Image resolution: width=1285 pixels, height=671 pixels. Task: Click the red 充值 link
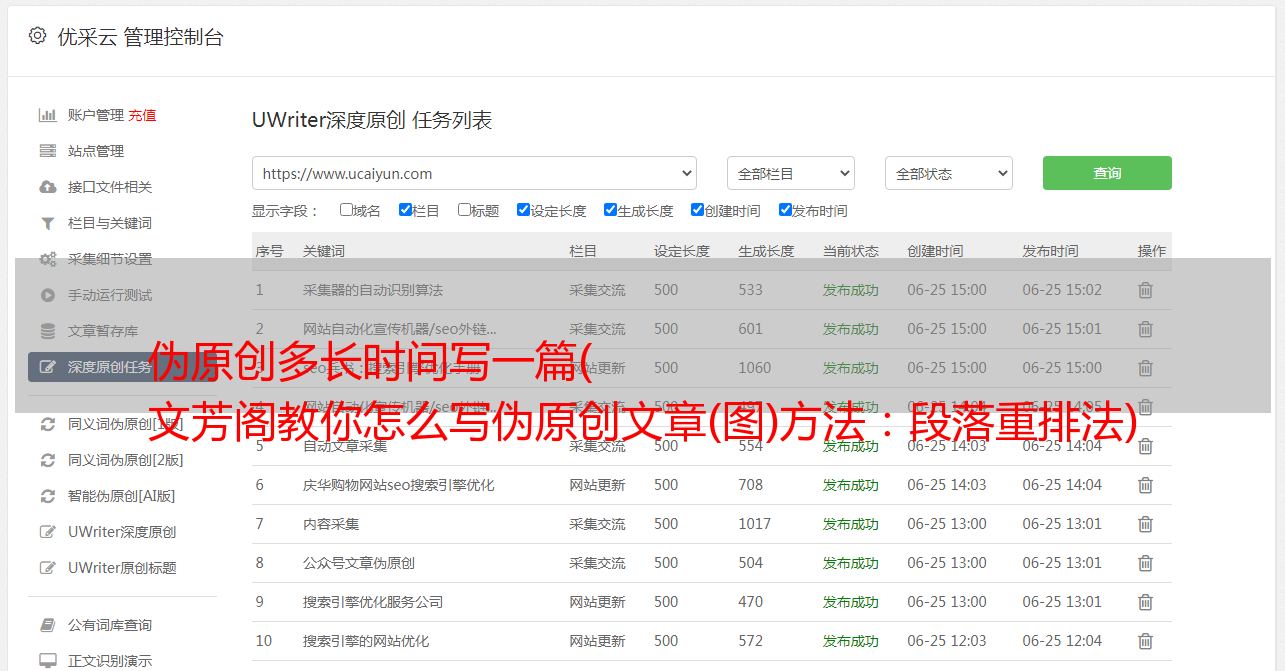point(142,115)
